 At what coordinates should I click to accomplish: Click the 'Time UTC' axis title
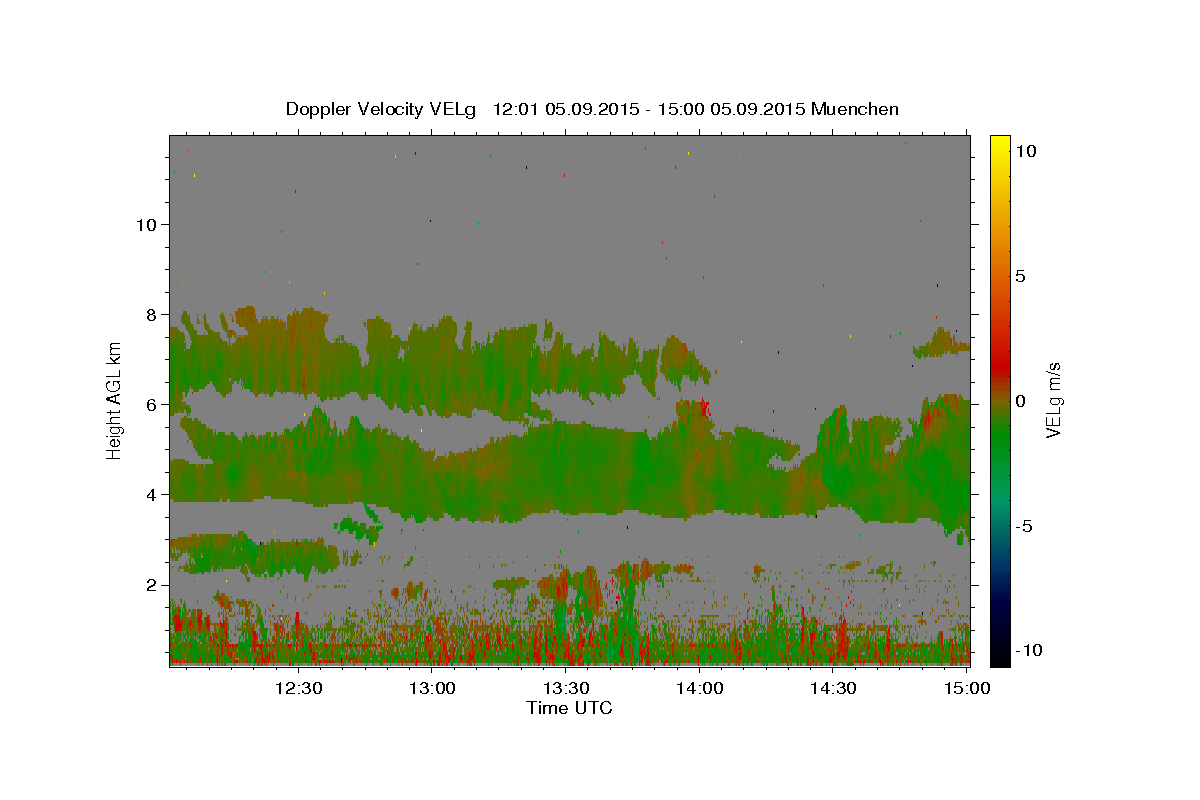pyautogui.click(x=569, y=708)
